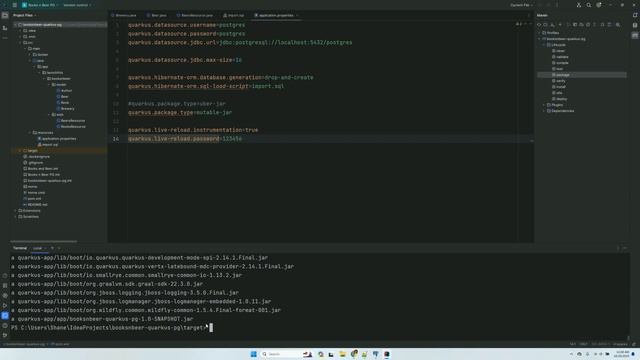The height and width of the screenshot is (360, 640).
Task: Select Maven tool window icon on right stripe
Action: pyautogui.click(x=635, y=36)
